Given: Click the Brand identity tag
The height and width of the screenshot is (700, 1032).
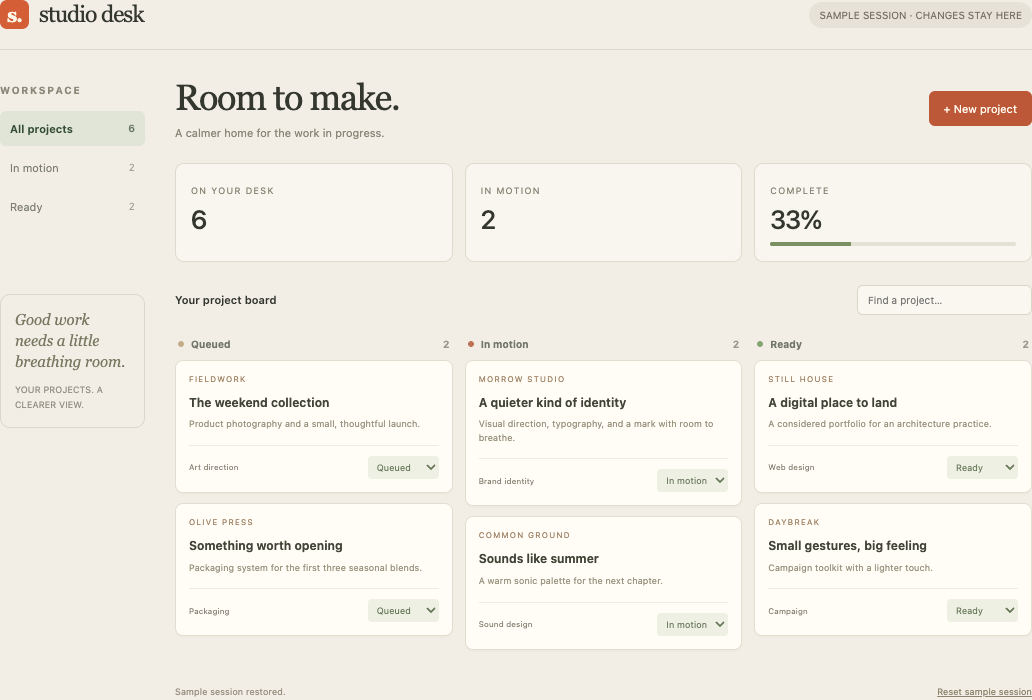Looking at the screenshot, I should 506,481.
